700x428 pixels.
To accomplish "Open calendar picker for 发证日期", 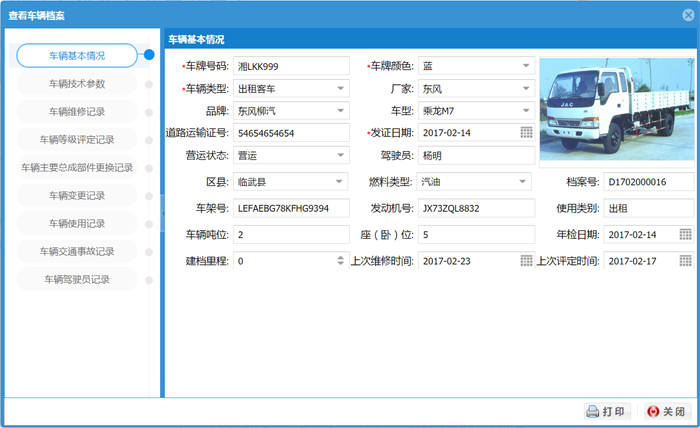I will [x=526, y=133].
